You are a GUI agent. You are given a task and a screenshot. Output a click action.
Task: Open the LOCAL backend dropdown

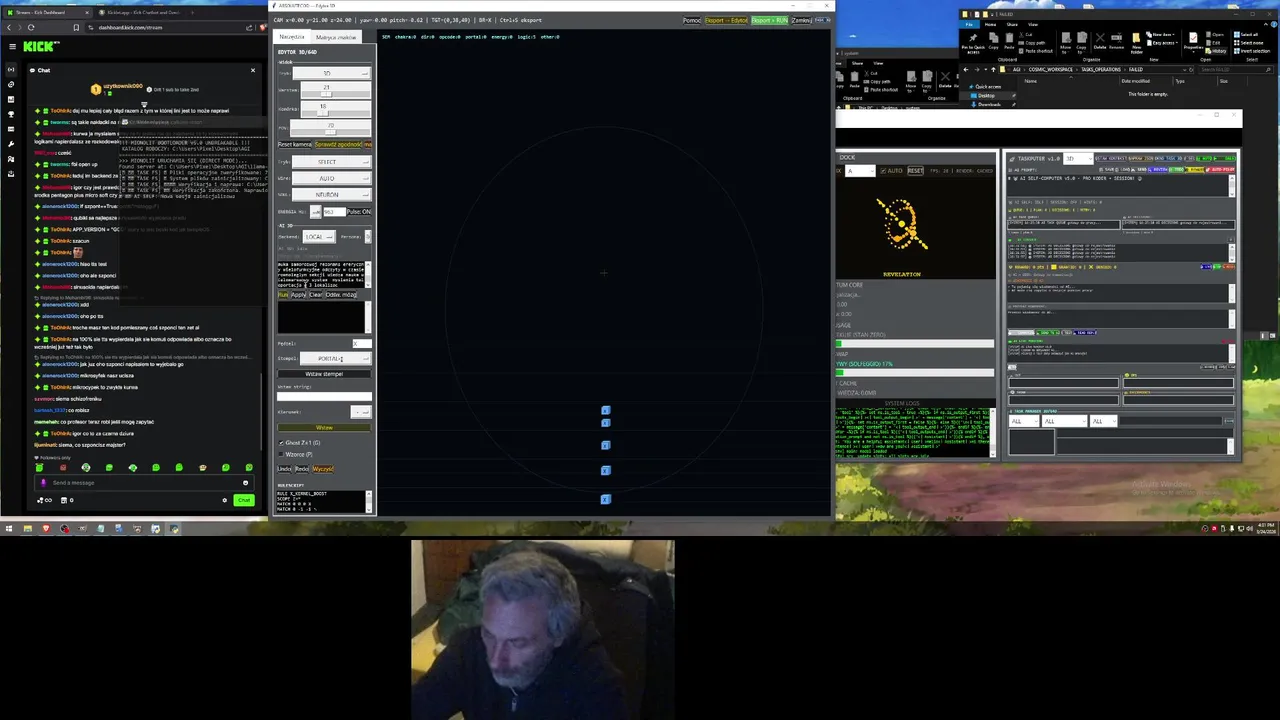pyautogui.click(x=319, y=237)
